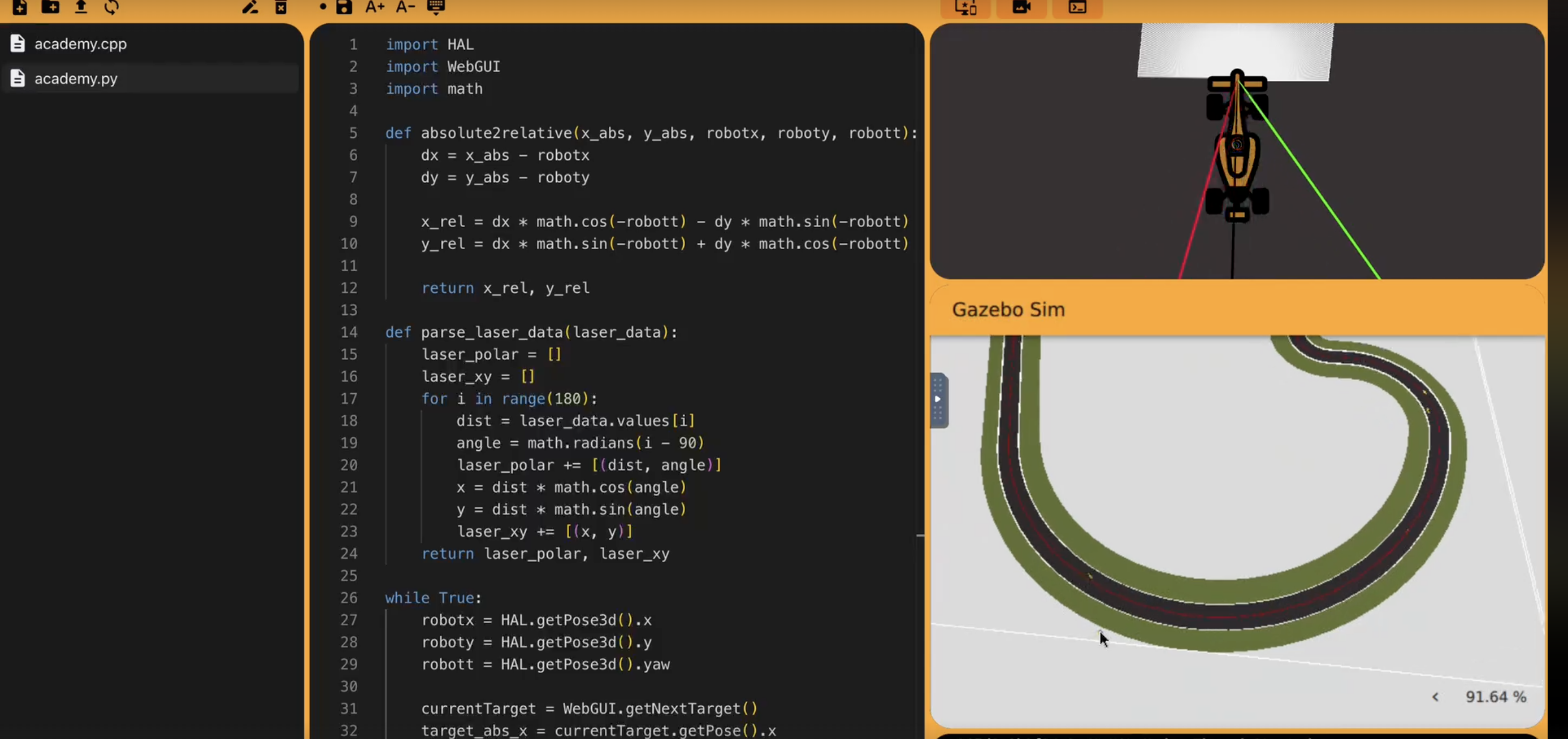Click 'import math' on line 3
This screenshot has width=1568, height=739.
(x=434, y=89)
